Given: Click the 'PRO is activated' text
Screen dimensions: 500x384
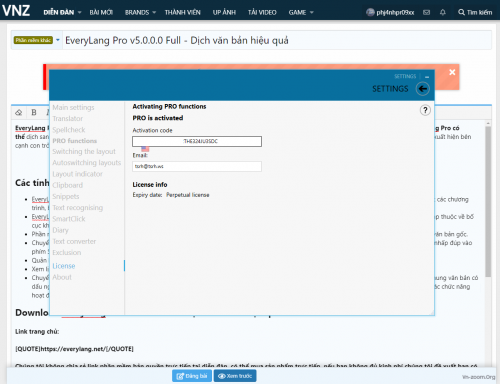Looking at the screenshot, I should 158,118.
